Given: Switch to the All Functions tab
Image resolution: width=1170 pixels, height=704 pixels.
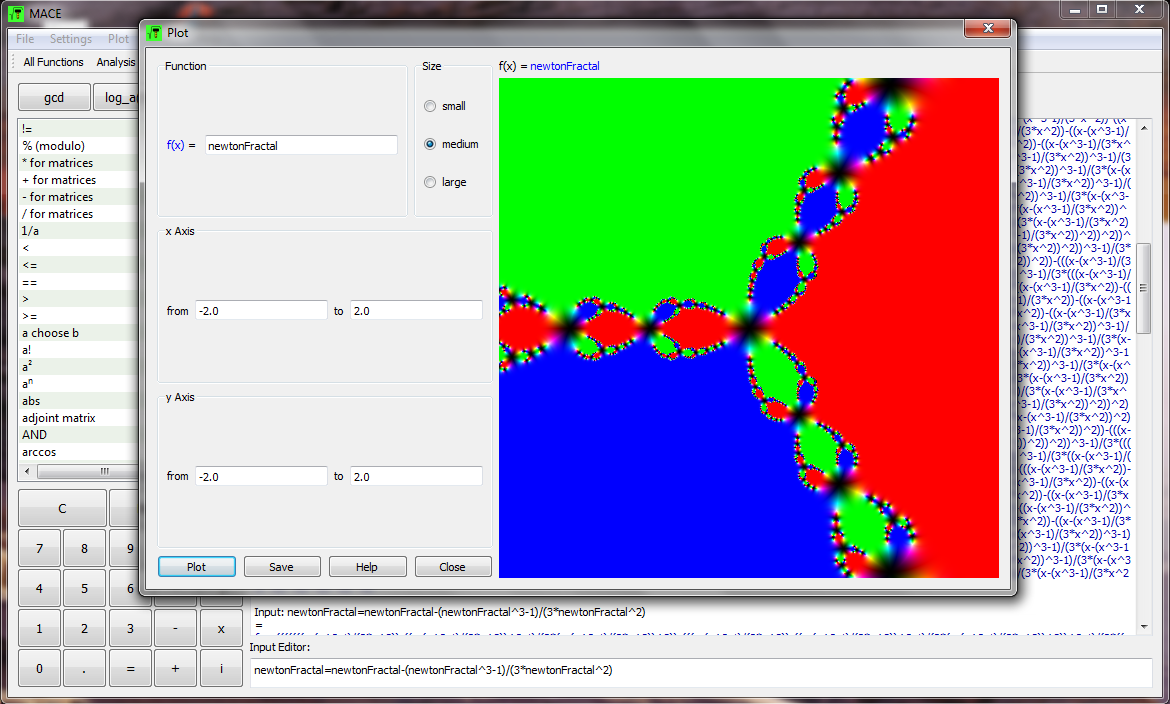Looking at the screenshot, I should click(x=53, y=62).
